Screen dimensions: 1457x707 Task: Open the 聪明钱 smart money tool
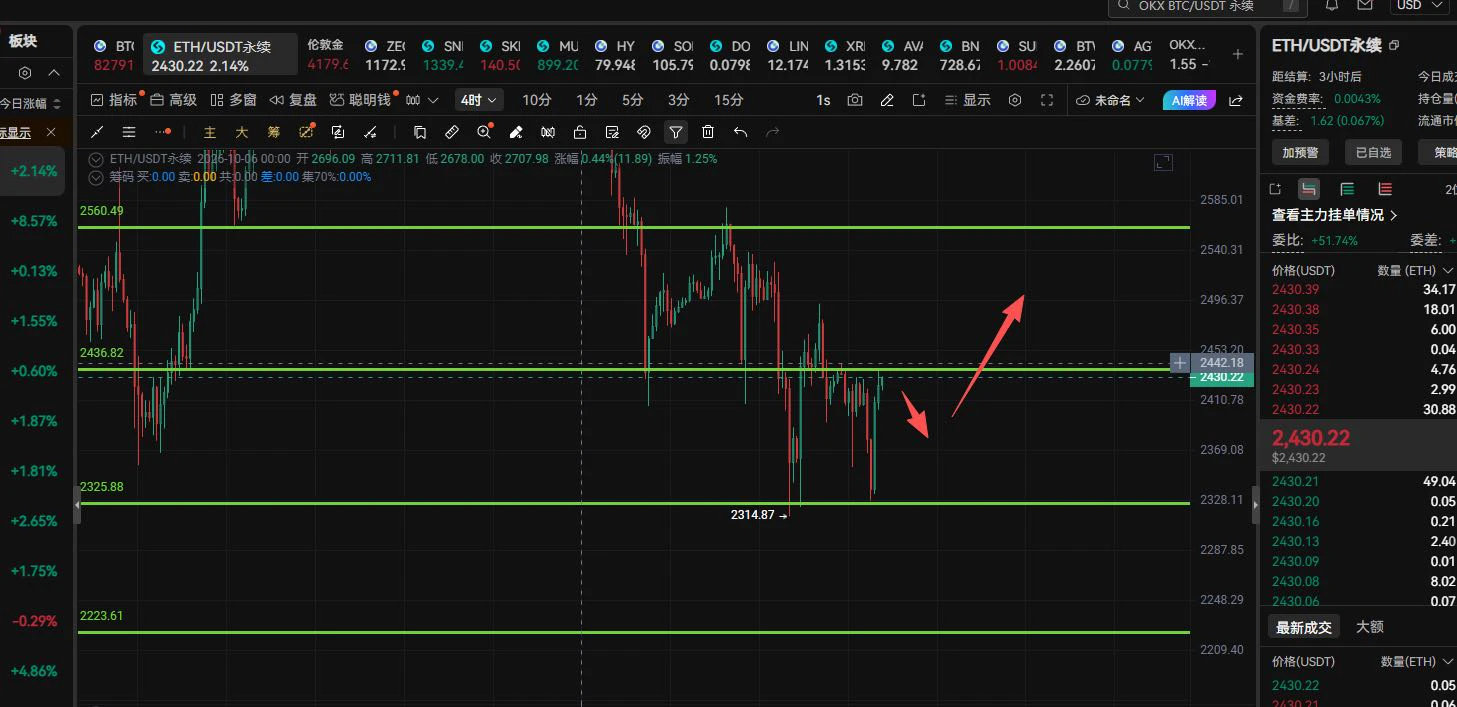[x=360, y=100]
